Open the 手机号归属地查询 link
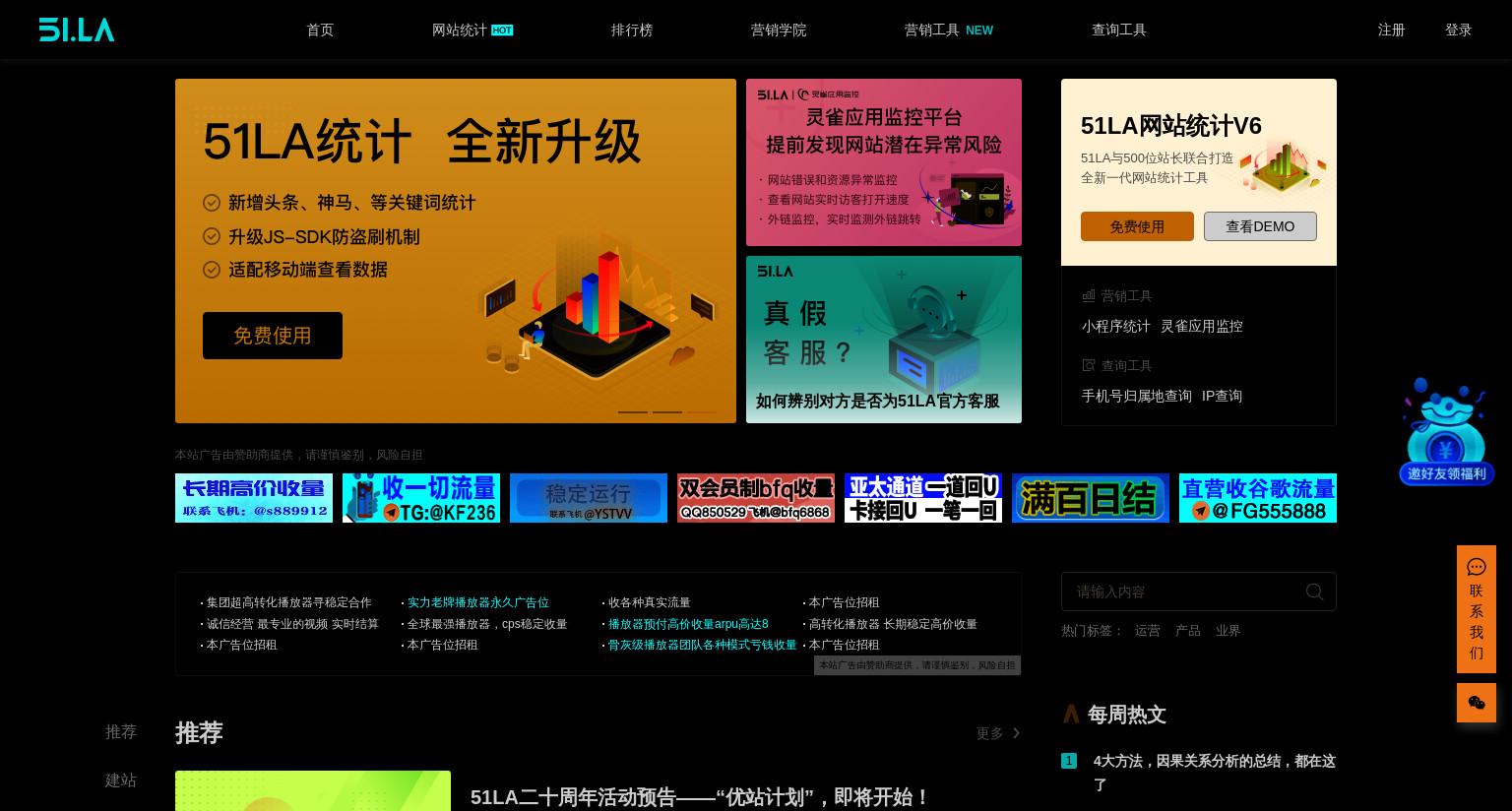This screenshot has width=1512, height=811. click(x=1137, y=396)
